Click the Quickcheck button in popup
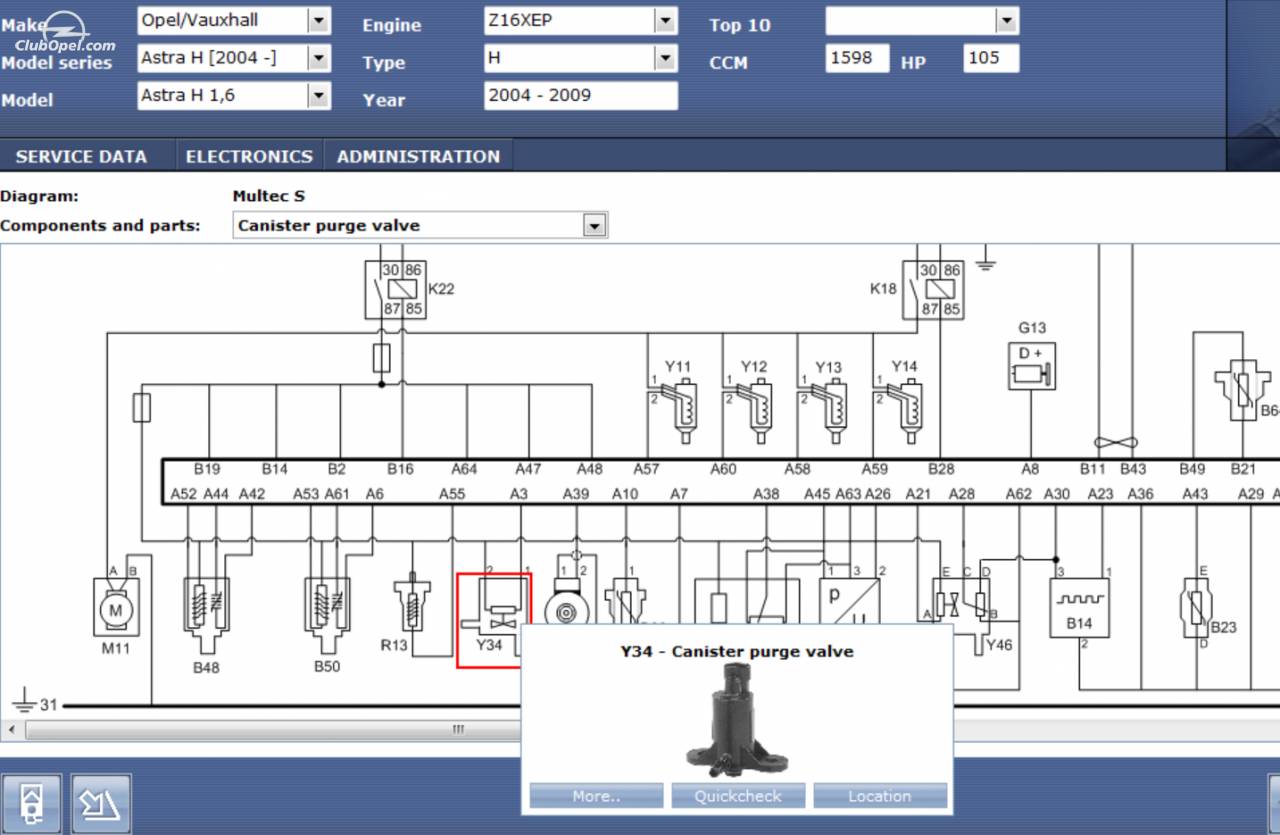The image size is (1280, 835). [x=738, y=796]
